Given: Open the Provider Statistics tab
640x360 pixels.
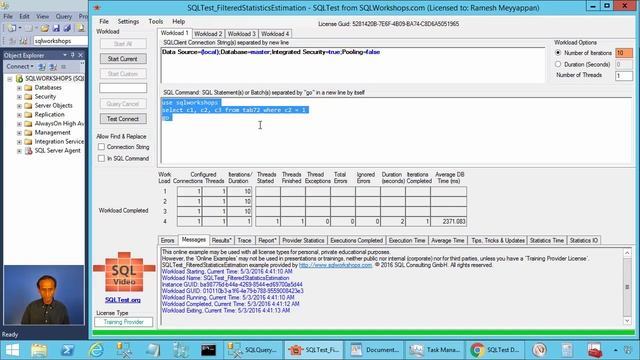Looking at the screenshot, I should click(x=303, y=240).
